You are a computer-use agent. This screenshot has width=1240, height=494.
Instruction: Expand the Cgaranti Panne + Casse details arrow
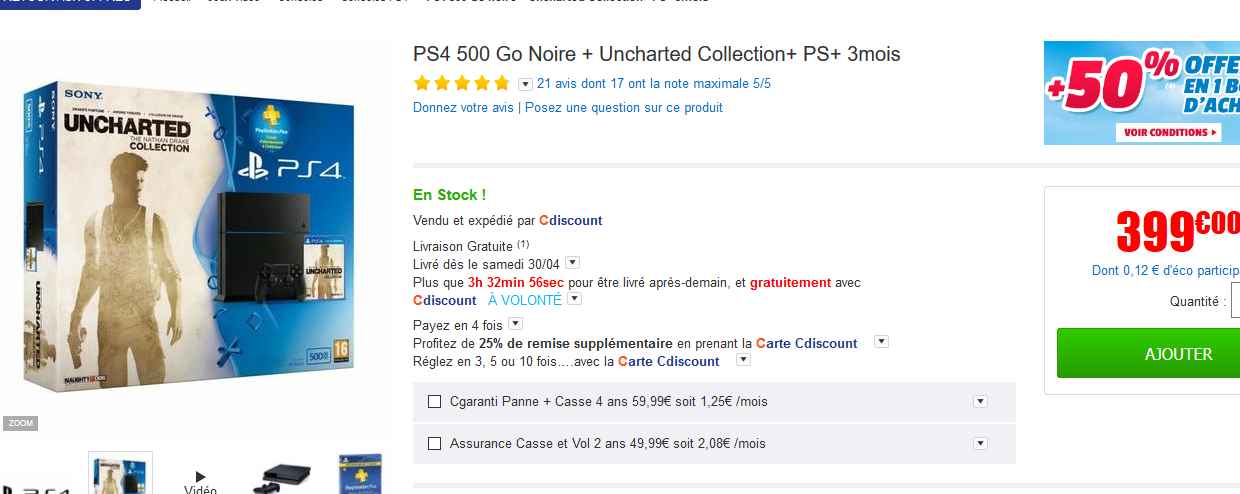980,402
